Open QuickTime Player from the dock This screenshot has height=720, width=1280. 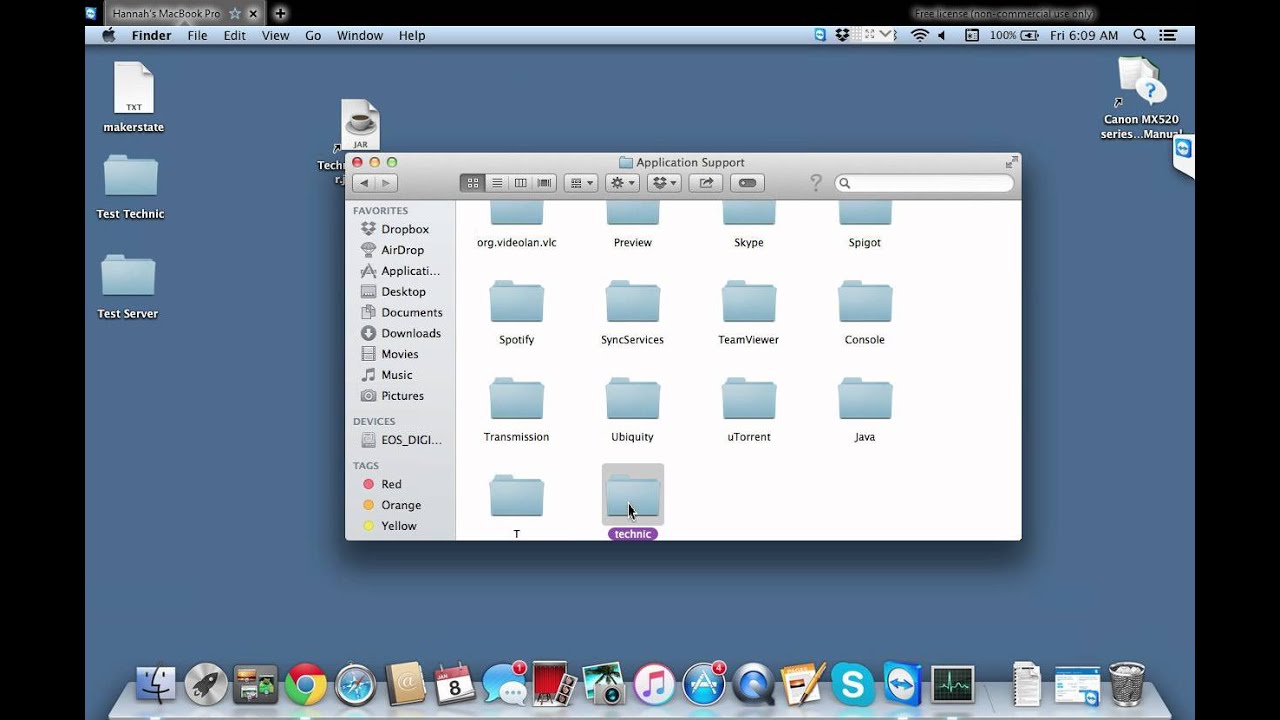coord(753,684)
